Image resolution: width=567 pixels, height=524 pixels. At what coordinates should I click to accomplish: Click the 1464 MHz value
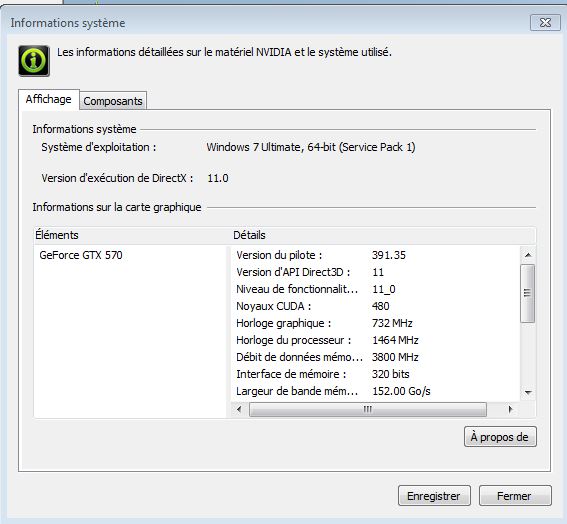point(395,340)
